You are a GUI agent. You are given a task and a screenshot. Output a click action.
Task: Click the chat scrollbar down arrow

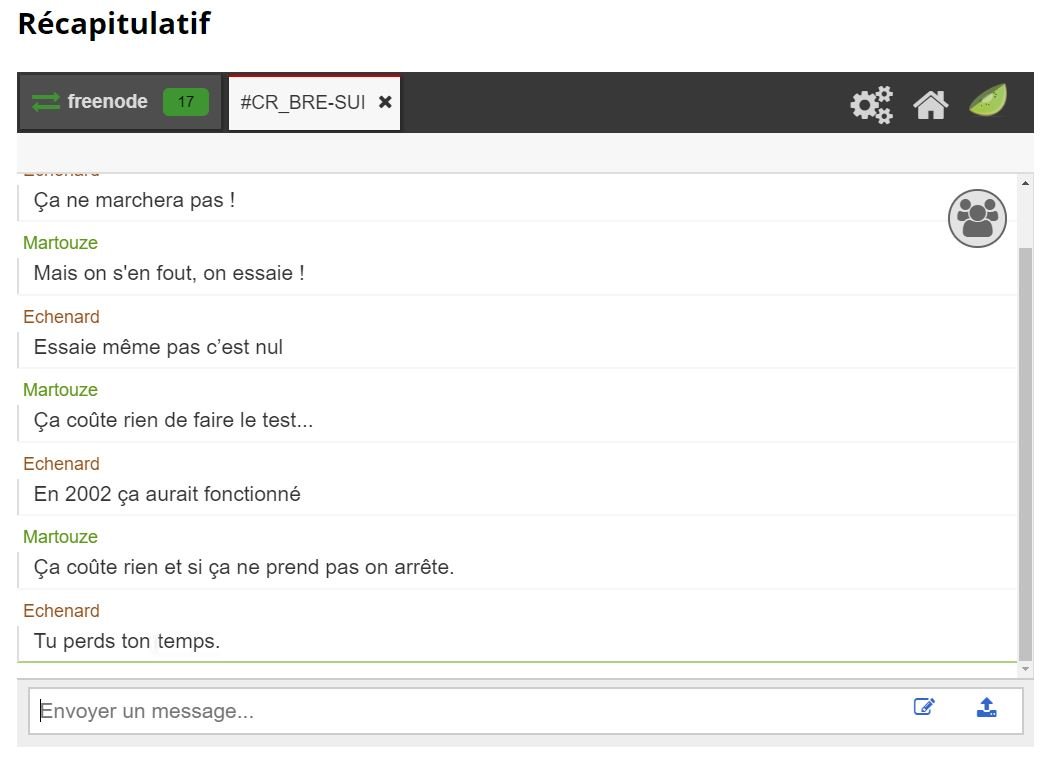[1025, 669]
